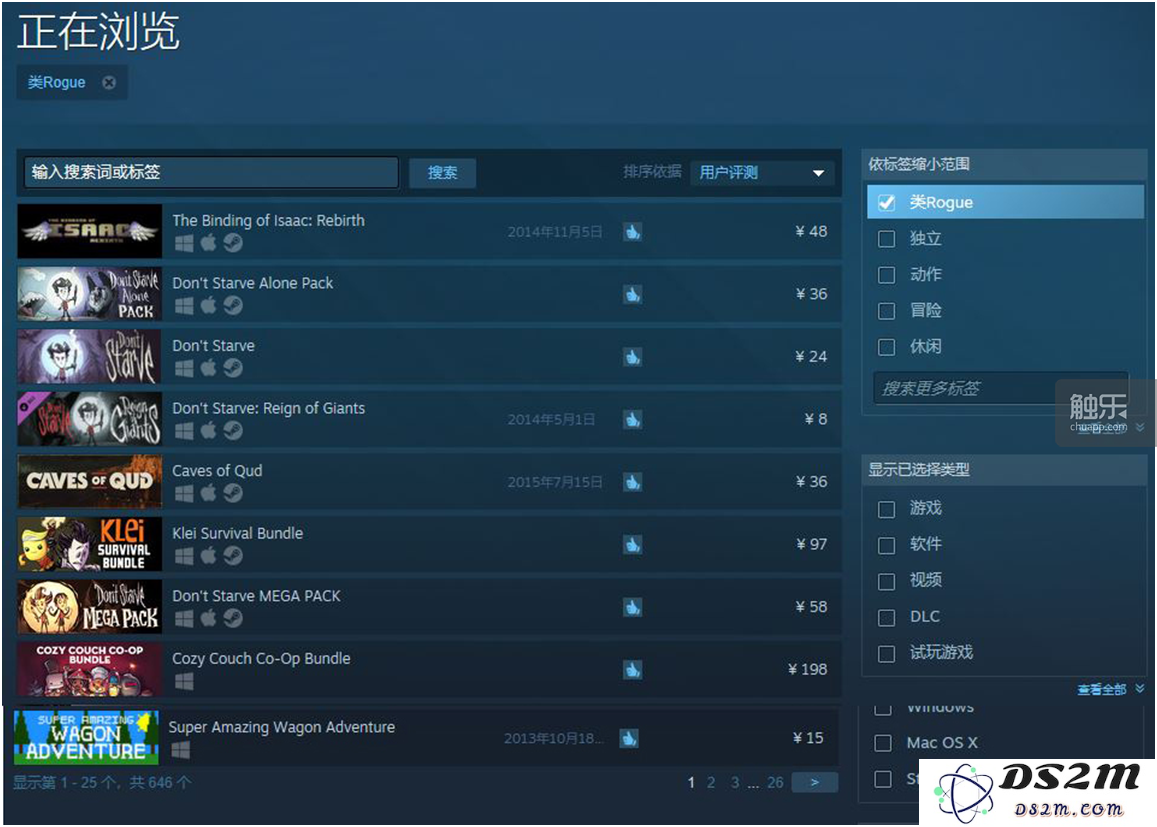Click the 2015年7月15日 release date

(x=555, y=482)
